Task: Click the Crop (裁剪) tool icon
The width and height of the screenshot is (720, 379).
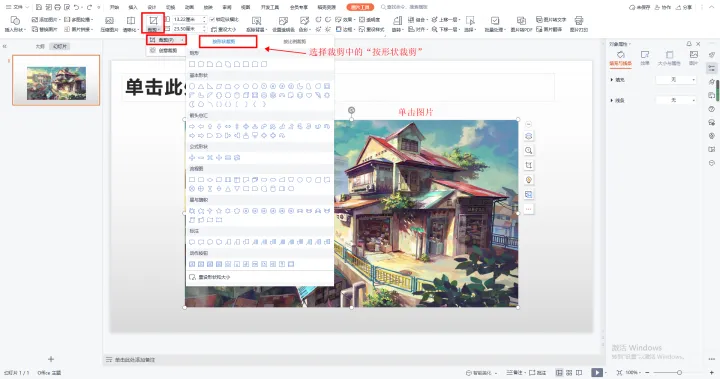Action: pos(153,21)
